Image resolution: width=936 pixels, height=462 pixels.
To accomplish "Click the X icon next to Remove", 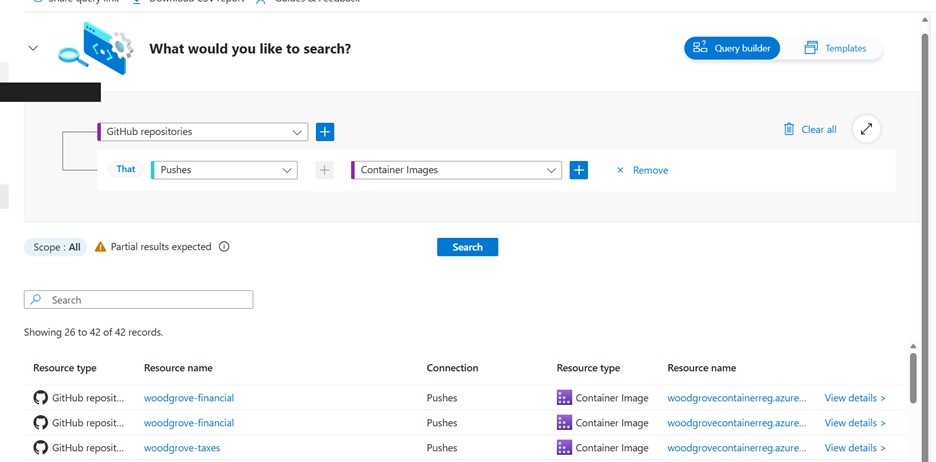I will point(620,170).
